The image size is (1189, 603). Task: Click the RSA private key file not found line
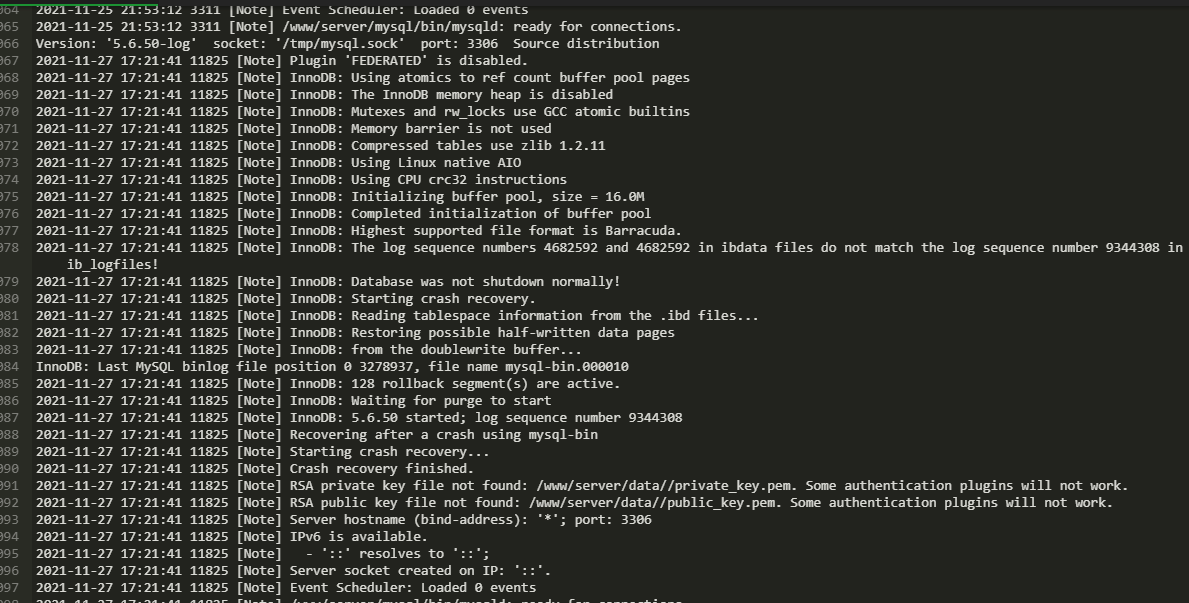pos(582,485)
